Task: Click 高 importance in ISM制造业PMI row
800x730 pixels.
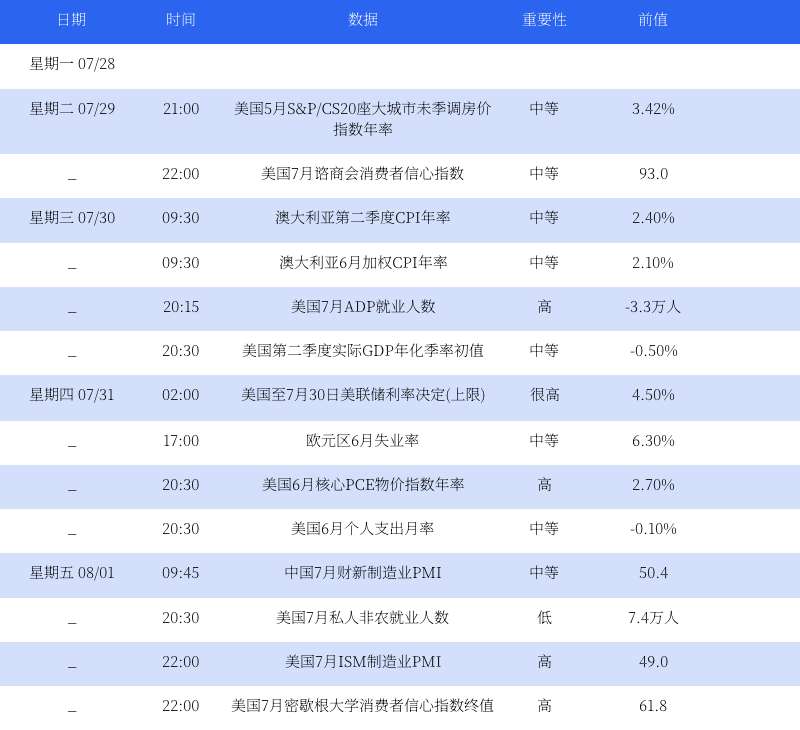Action: click(544, 662)
